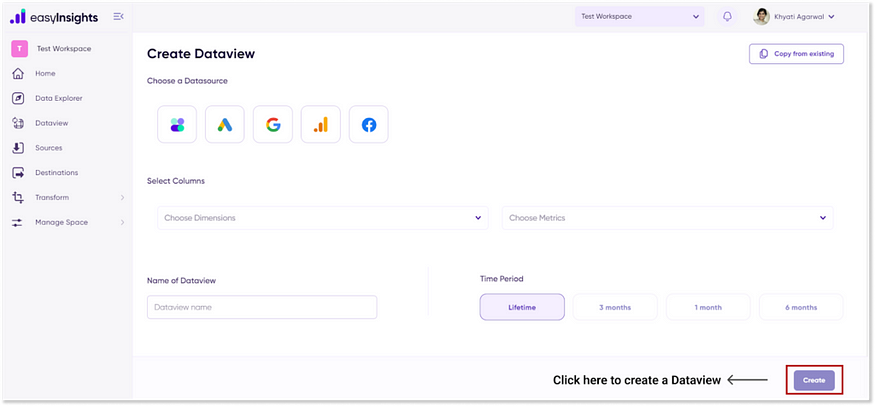Click the easyInsights logo

coord(55,17)
